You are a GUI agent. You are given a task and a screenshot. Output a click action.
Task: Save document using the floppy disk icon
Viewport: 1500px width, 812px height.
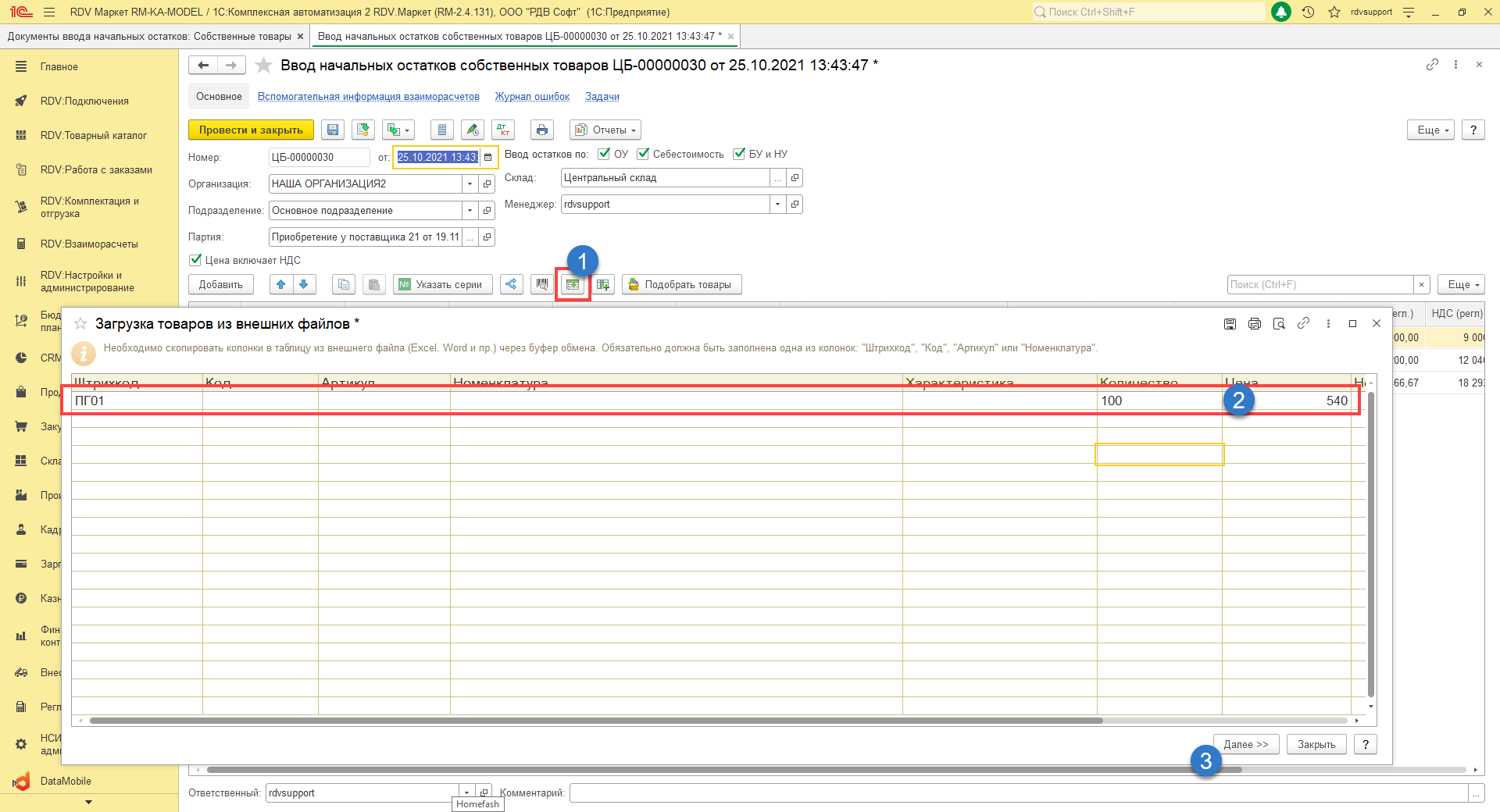tap(333, 130)
